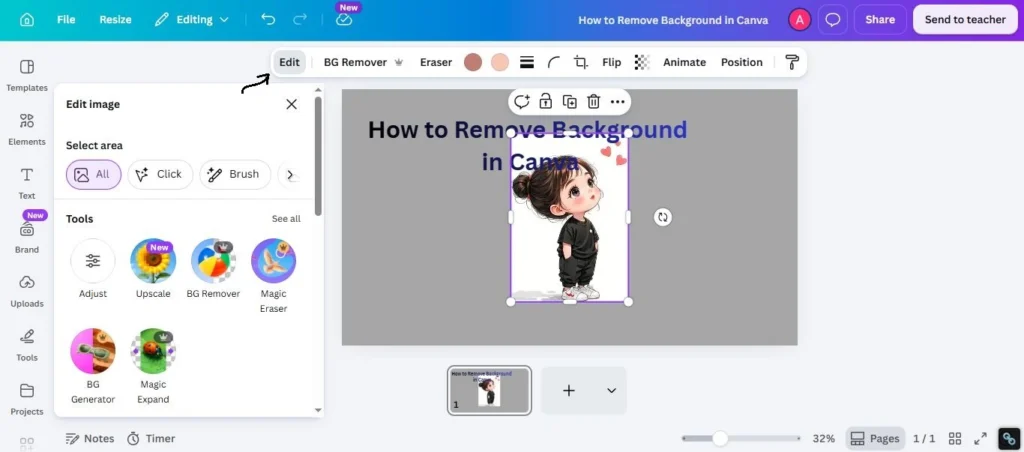Click the zoom slider
The height and width of the screenshot is (452, 1024).
tap(741, 438)
